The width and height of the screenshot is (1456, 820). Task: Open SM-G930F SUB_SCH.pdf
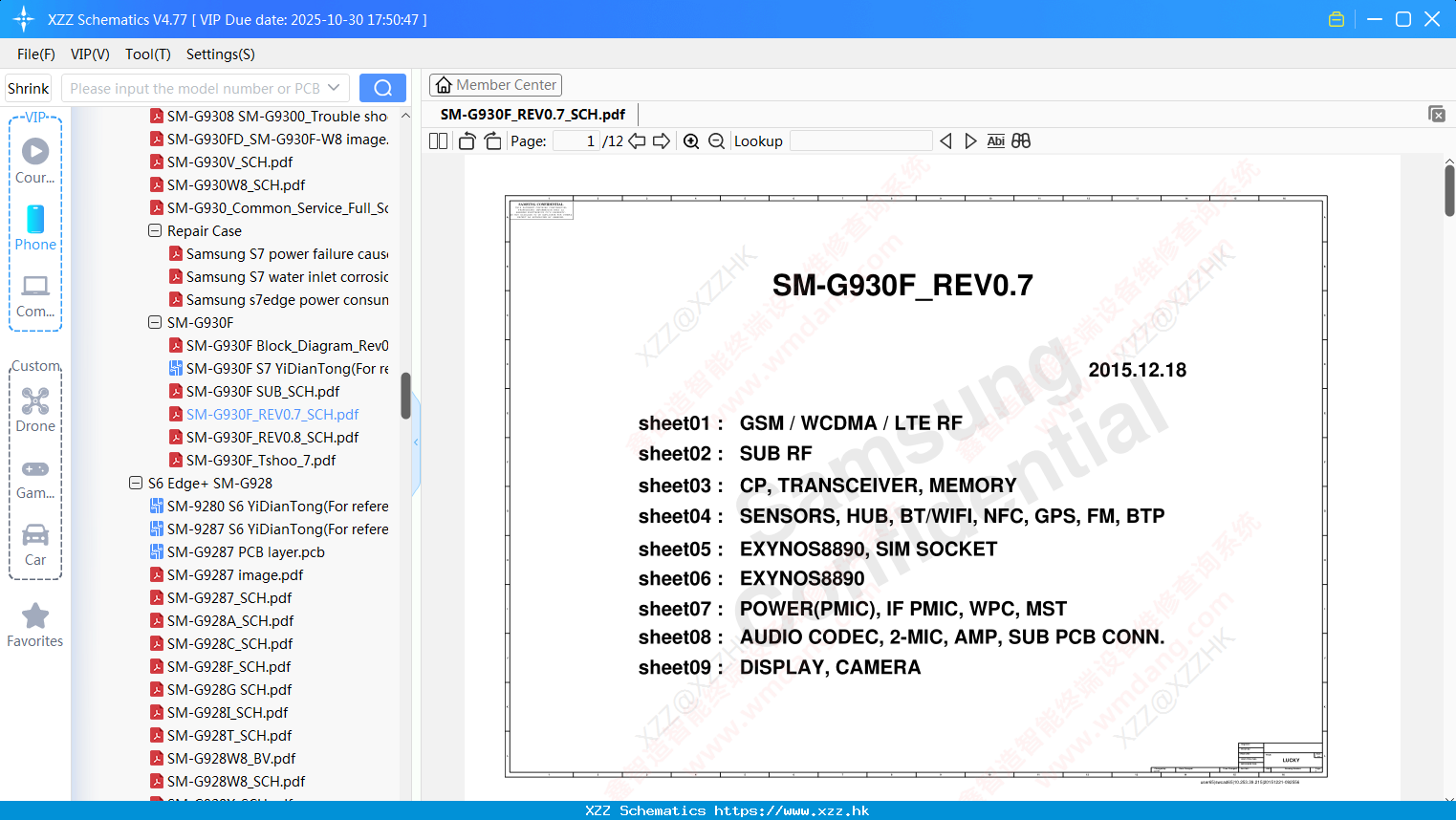(x=255, y=391)
